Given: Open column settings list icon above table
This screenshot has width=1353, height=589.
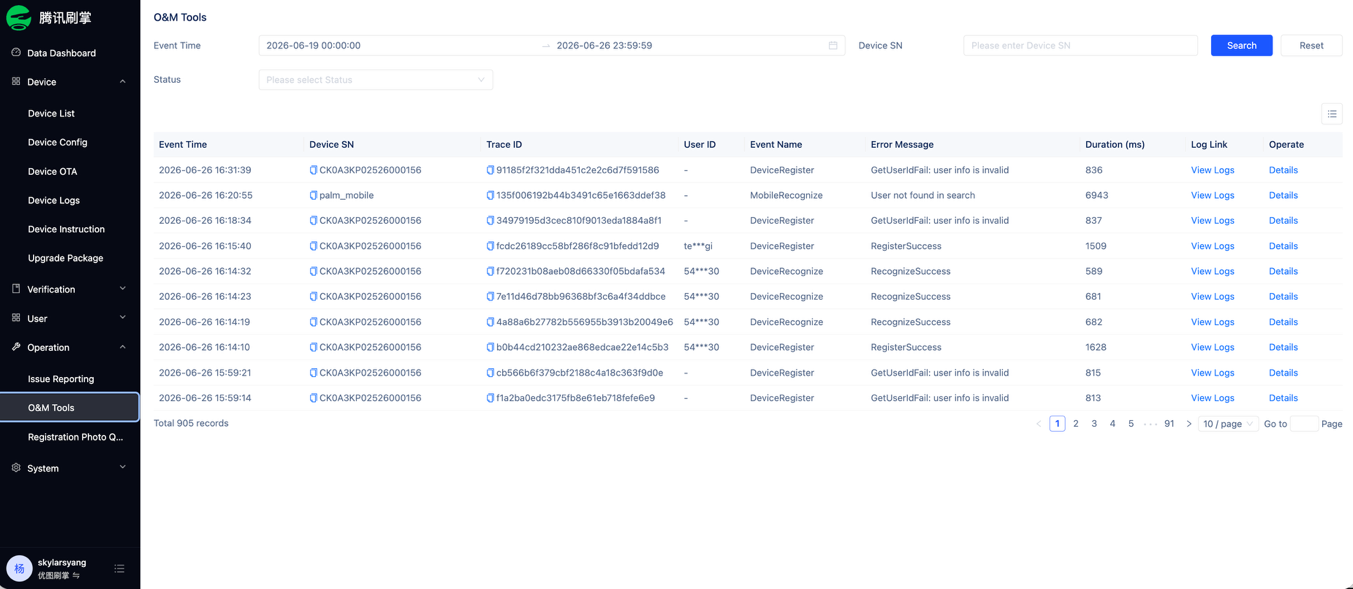Looking at the screenshot, I should coord(1332,114).
